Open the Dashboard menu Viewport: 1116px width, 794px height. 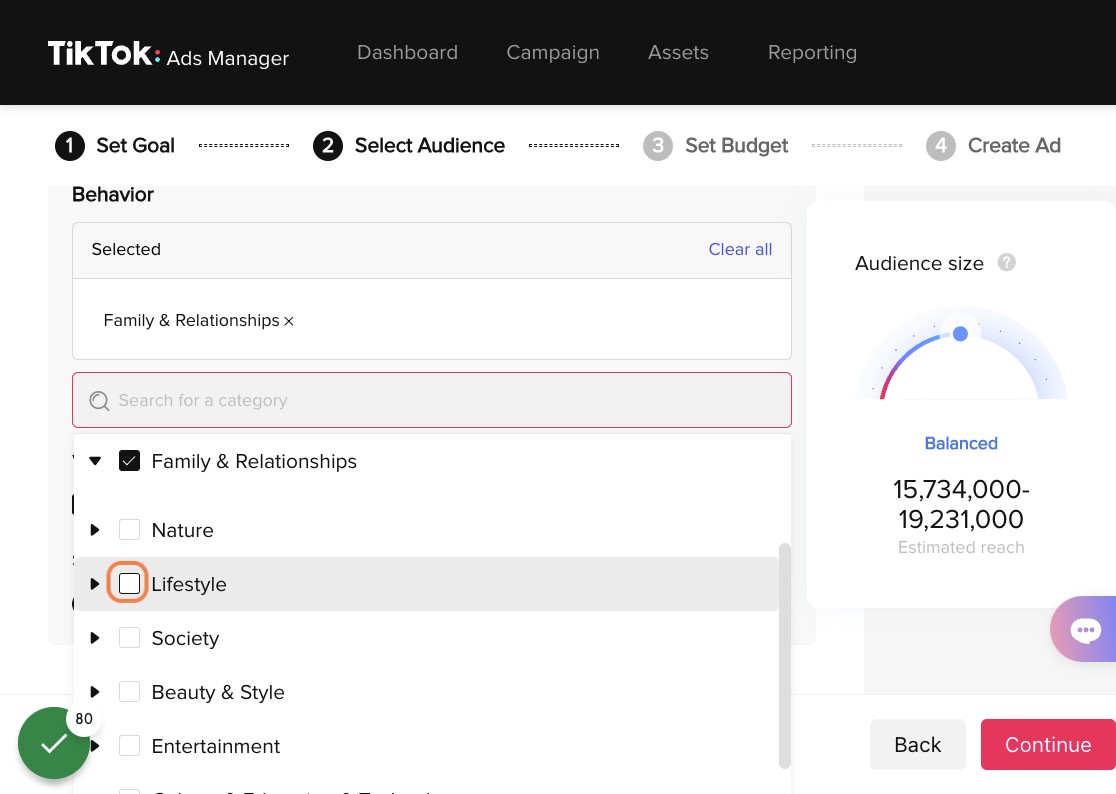coord(407,53)
